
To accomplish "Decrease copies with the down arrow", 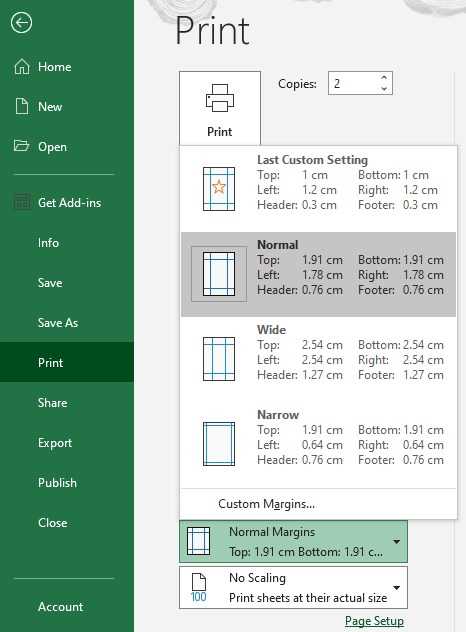I will 384,88.
